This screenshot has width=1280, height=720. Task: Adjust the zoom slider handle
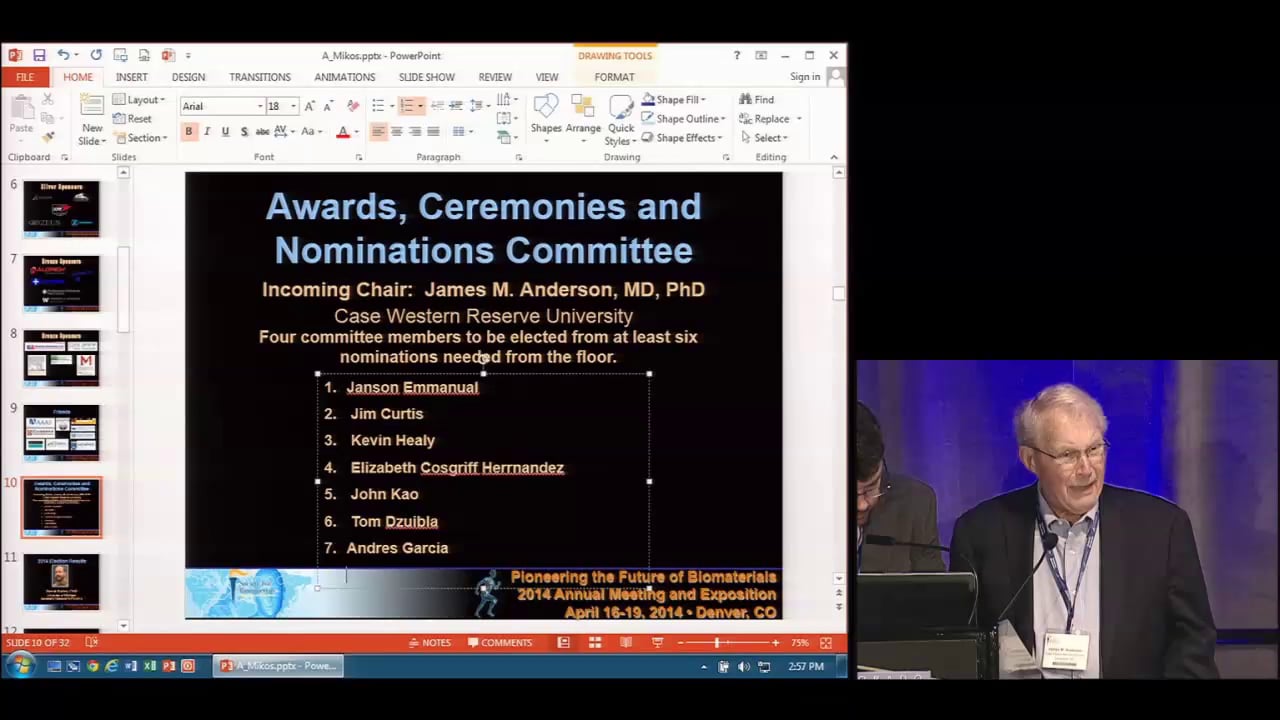tap(717, 642)
